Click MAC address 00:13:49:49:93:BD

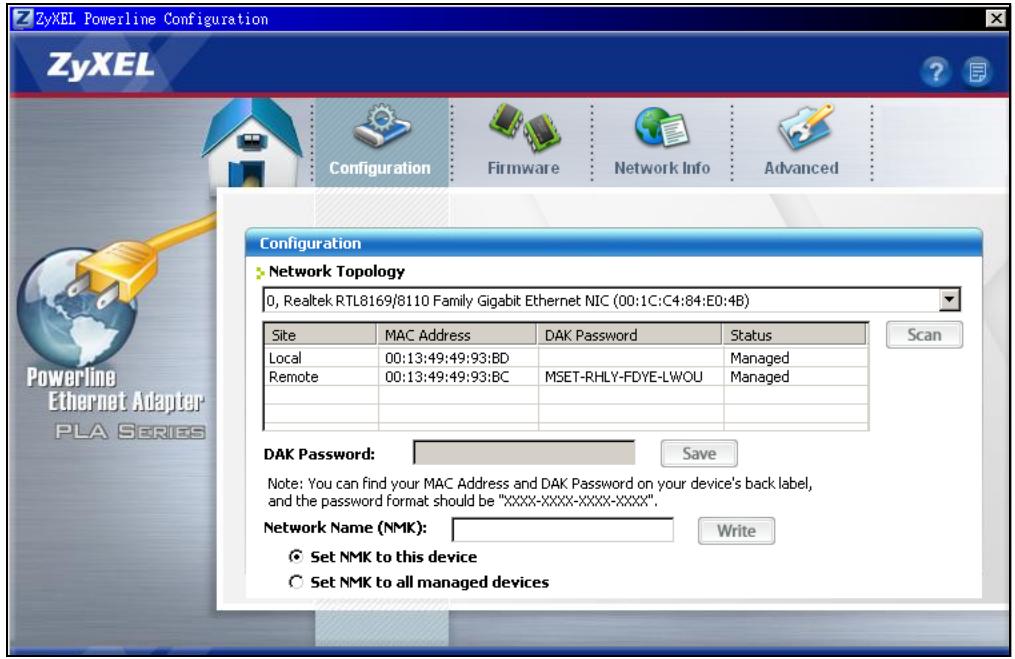click(447, 358)
